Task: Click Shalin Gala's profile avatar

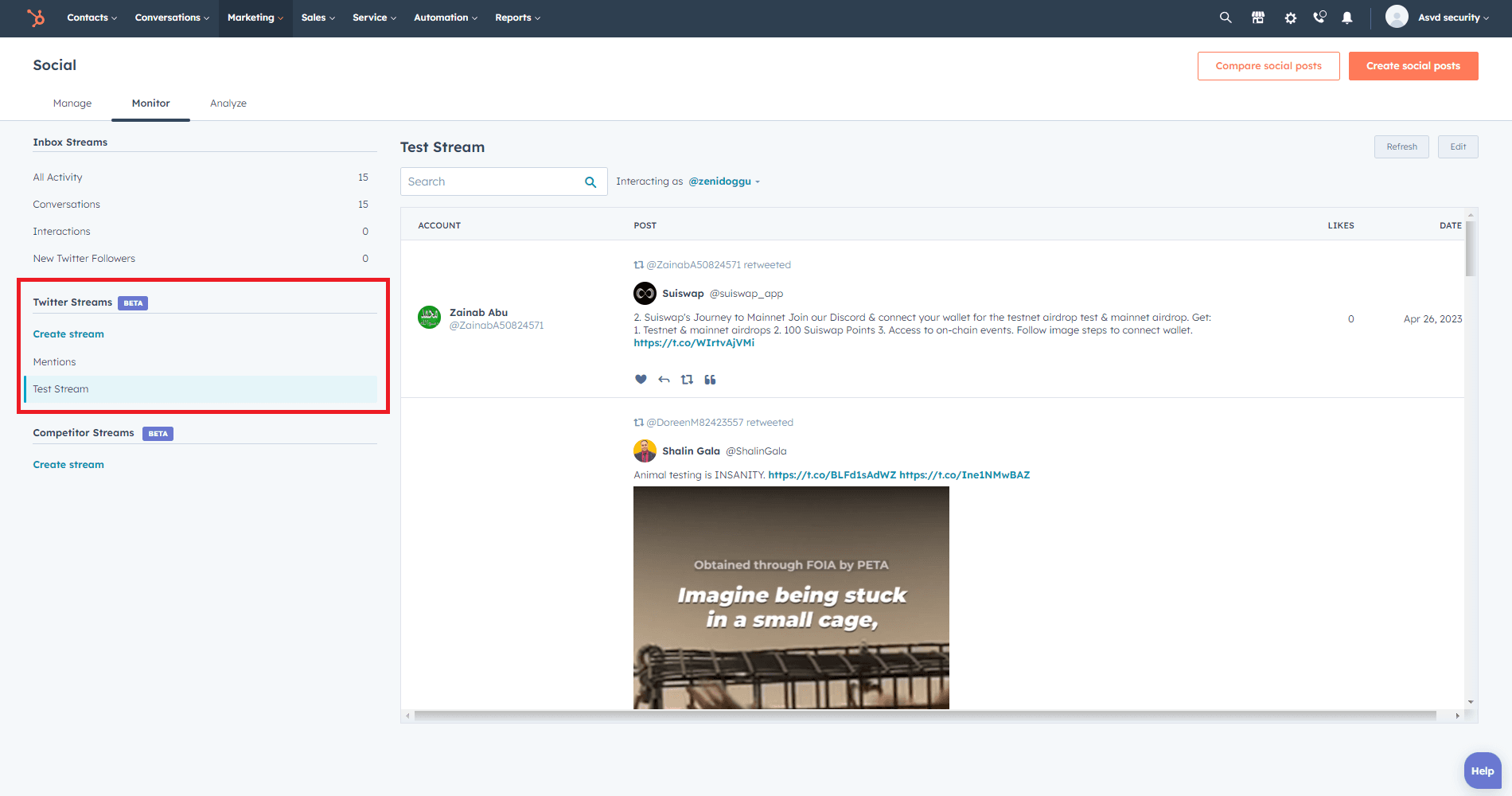Action: pyautogui.click(x=645, y=451)
